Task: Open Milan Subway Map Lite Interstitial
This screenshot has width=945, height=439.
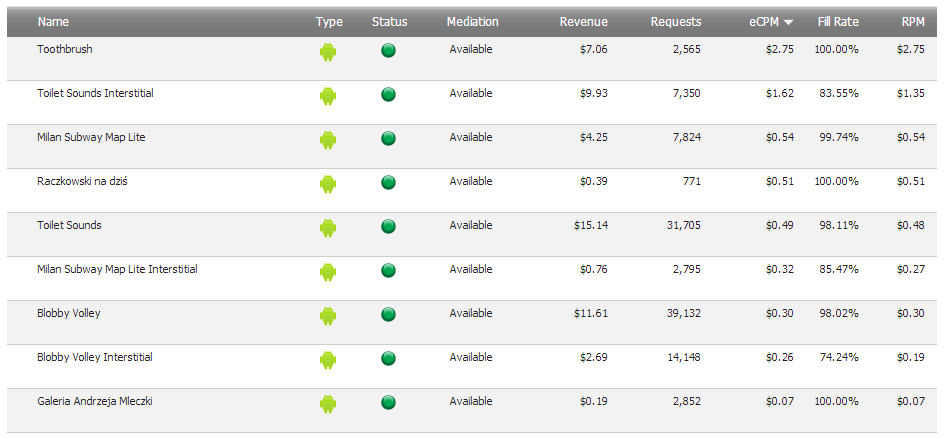Action: pos(117,269)
